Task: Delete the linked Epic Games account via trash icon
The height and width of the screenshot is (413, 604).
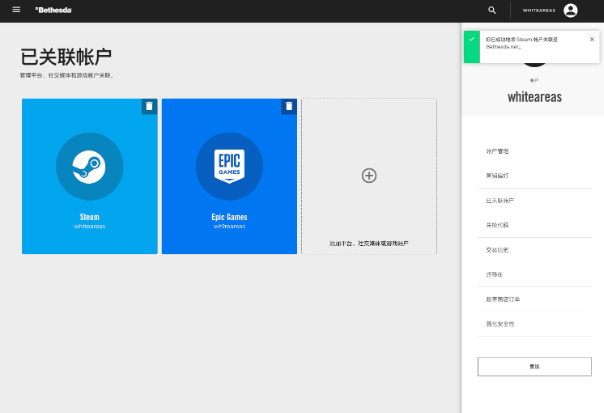Action: (289, 106)
